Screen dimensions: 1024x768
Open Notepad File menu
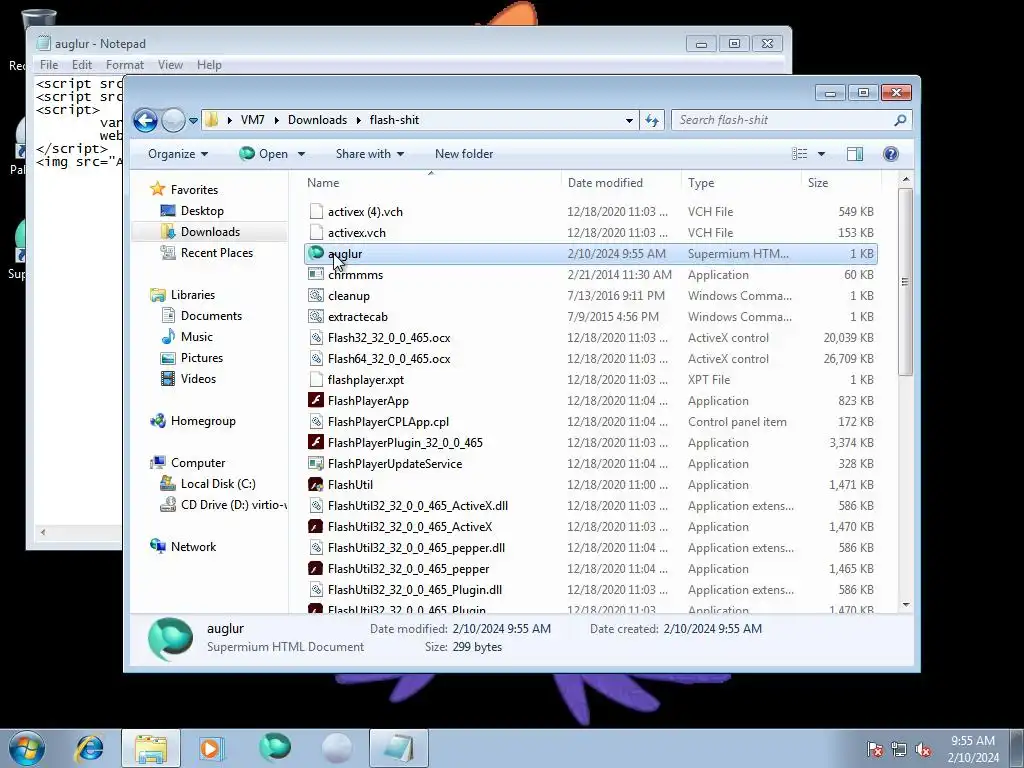point(49,65)
